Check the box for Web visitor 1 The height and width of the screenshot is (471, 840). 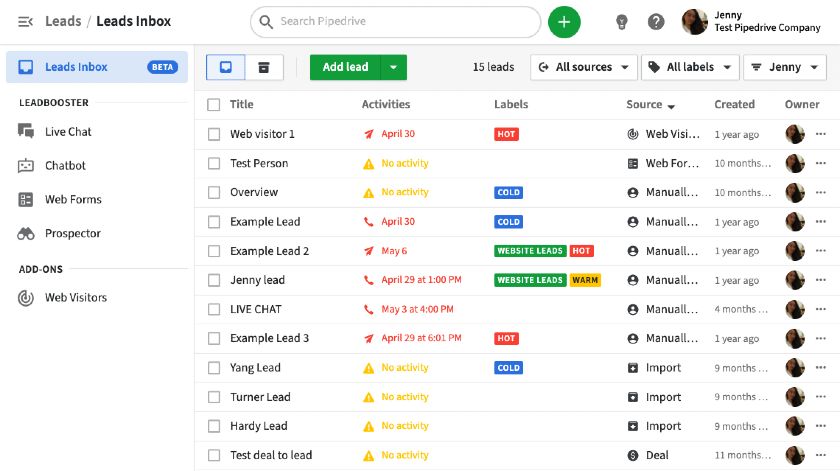(x=214, y=134)
